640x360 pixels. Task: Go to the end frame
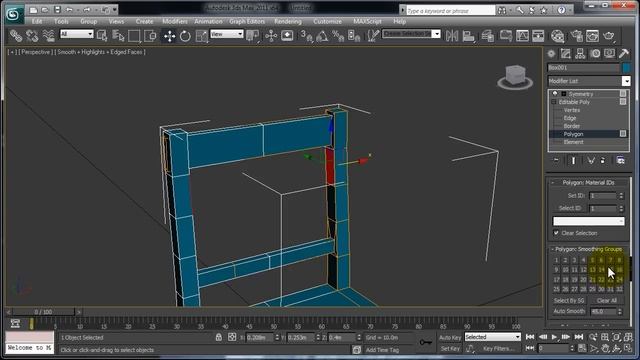[579, 337]
